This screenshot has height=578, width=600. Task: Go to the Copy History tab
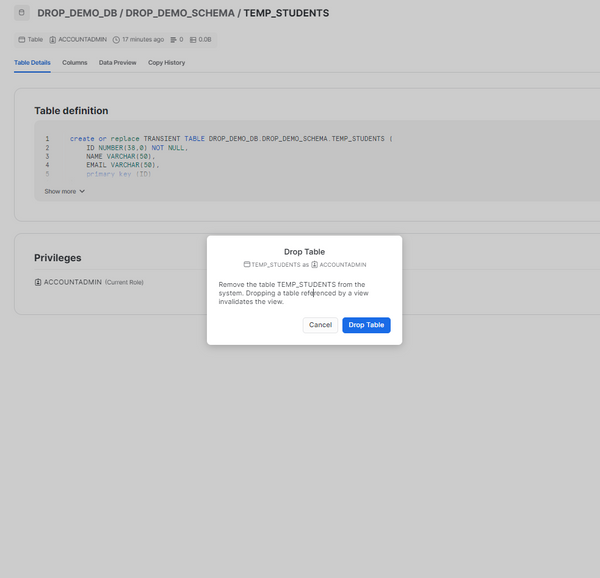point(166,63)
